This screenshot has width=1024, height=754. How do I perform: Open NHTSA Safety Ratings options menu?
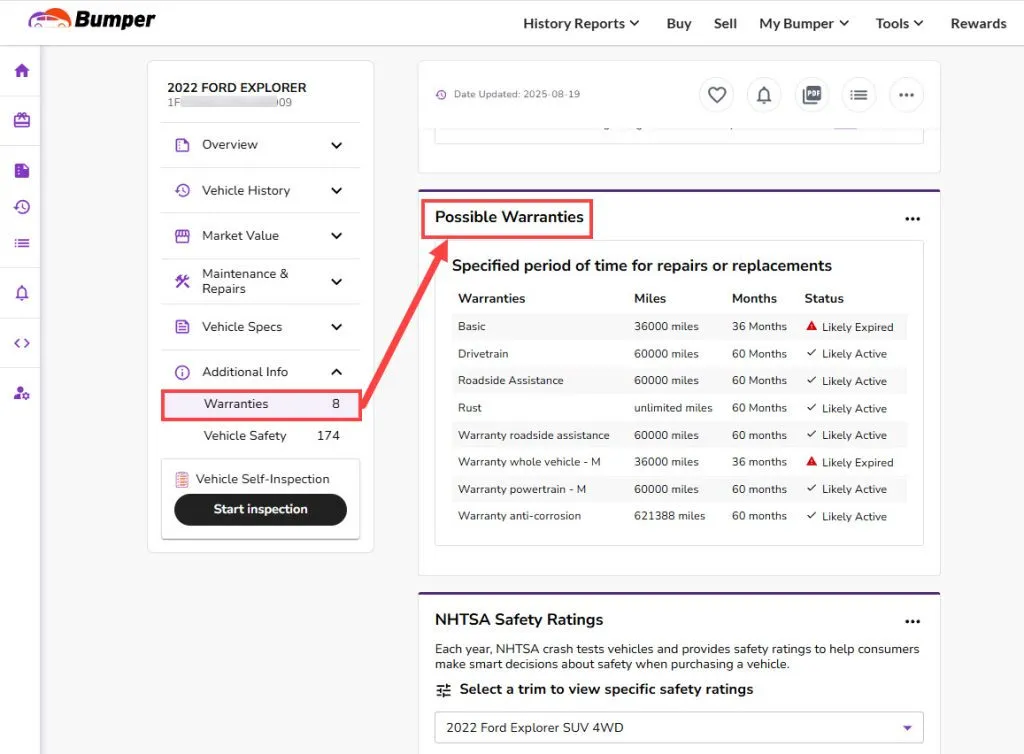pos(912,621)
